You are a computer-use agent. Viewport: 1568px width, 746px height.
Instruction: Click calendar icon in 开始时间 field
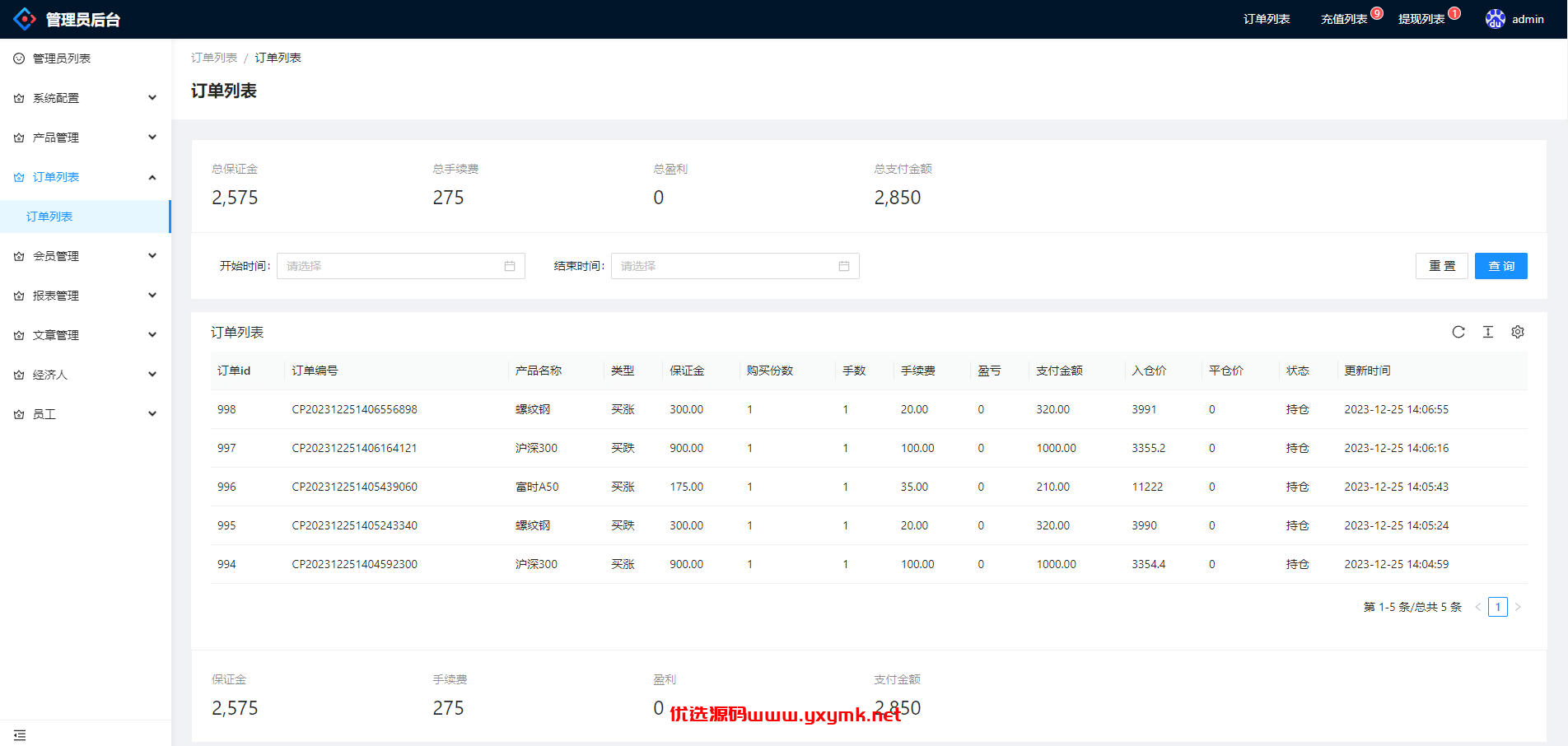point(510,266)
